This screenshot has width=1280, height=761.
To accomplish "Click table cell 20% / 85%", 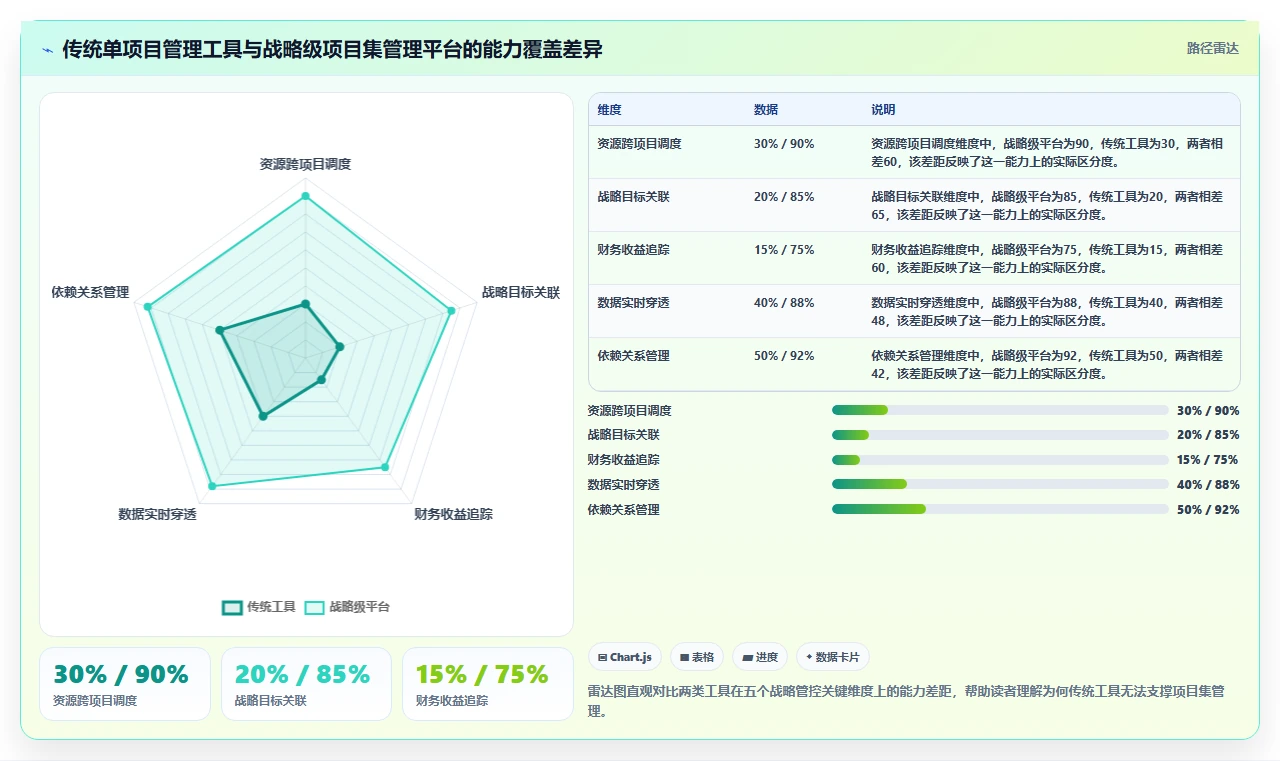I will coord(784,197).
